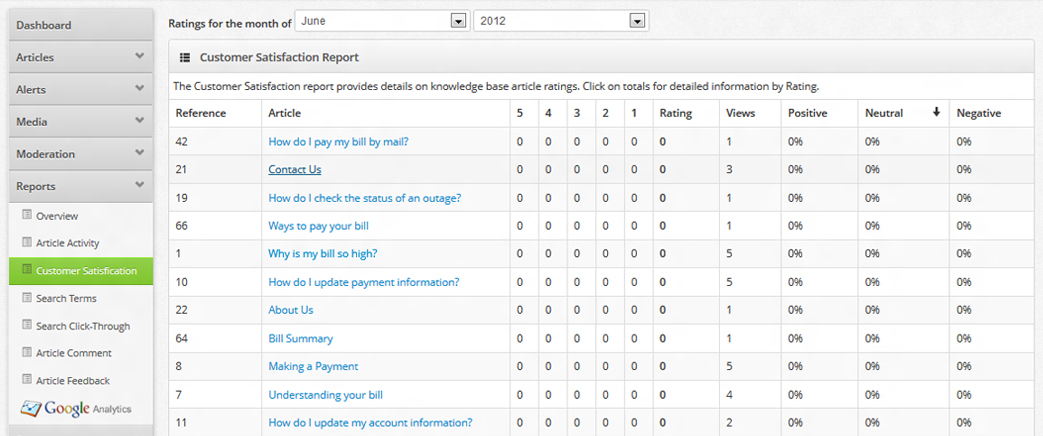
Task: Click the Article Comment list icon
Action: [27, 353]
